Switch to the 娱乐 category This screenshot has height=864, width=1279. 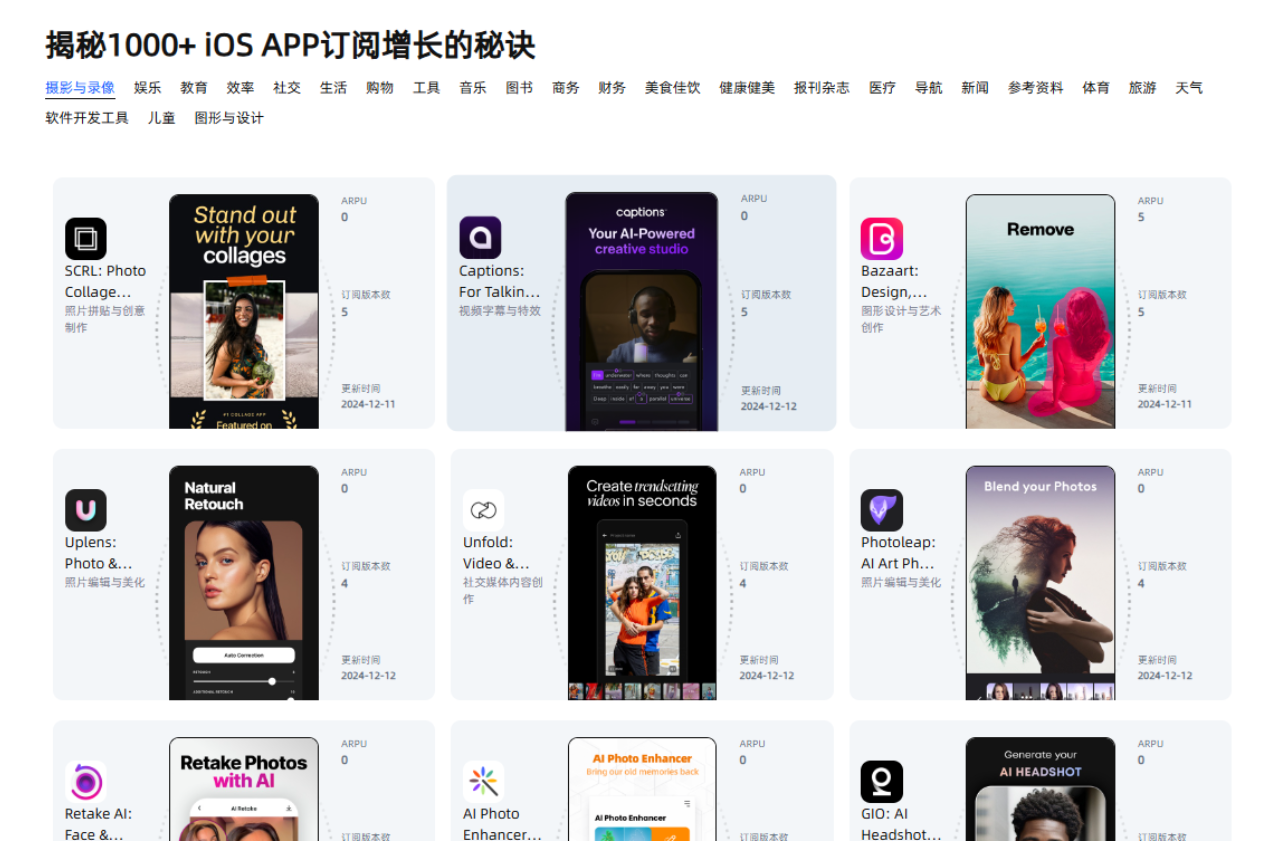(x=147, y=88)
